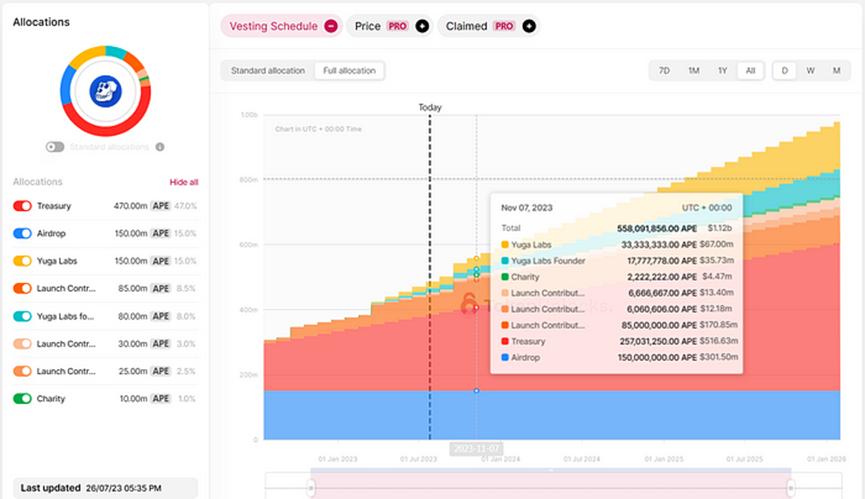
Task: Click the Hide all link
Action: pyautogui.click(x=184, y=182)
